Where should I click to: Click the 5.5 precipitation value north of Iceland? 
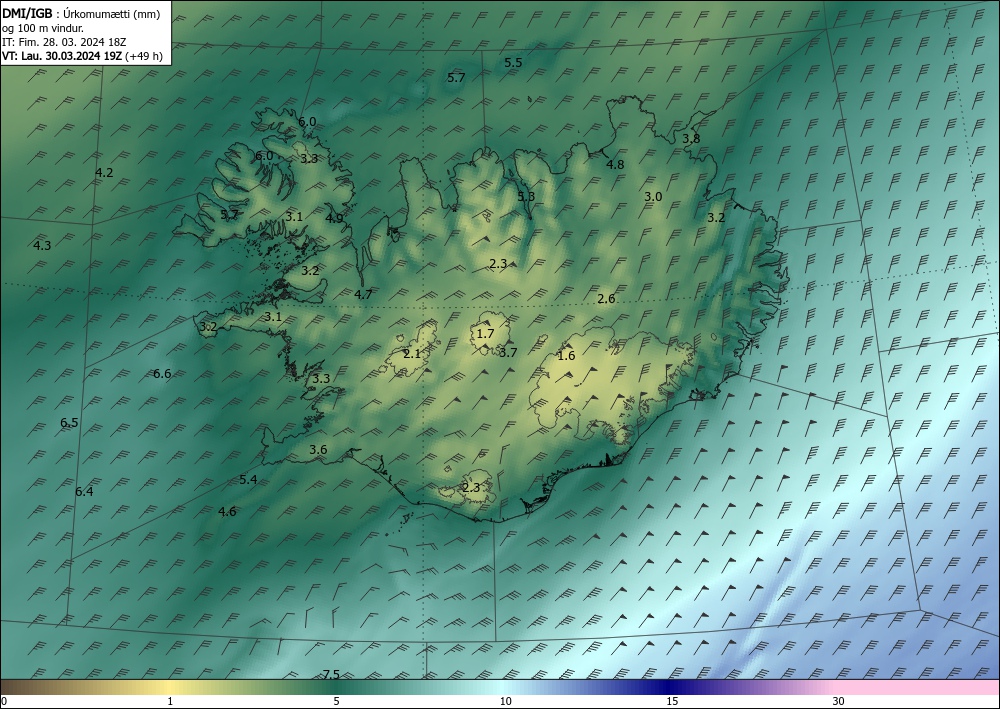click(513, 62)
